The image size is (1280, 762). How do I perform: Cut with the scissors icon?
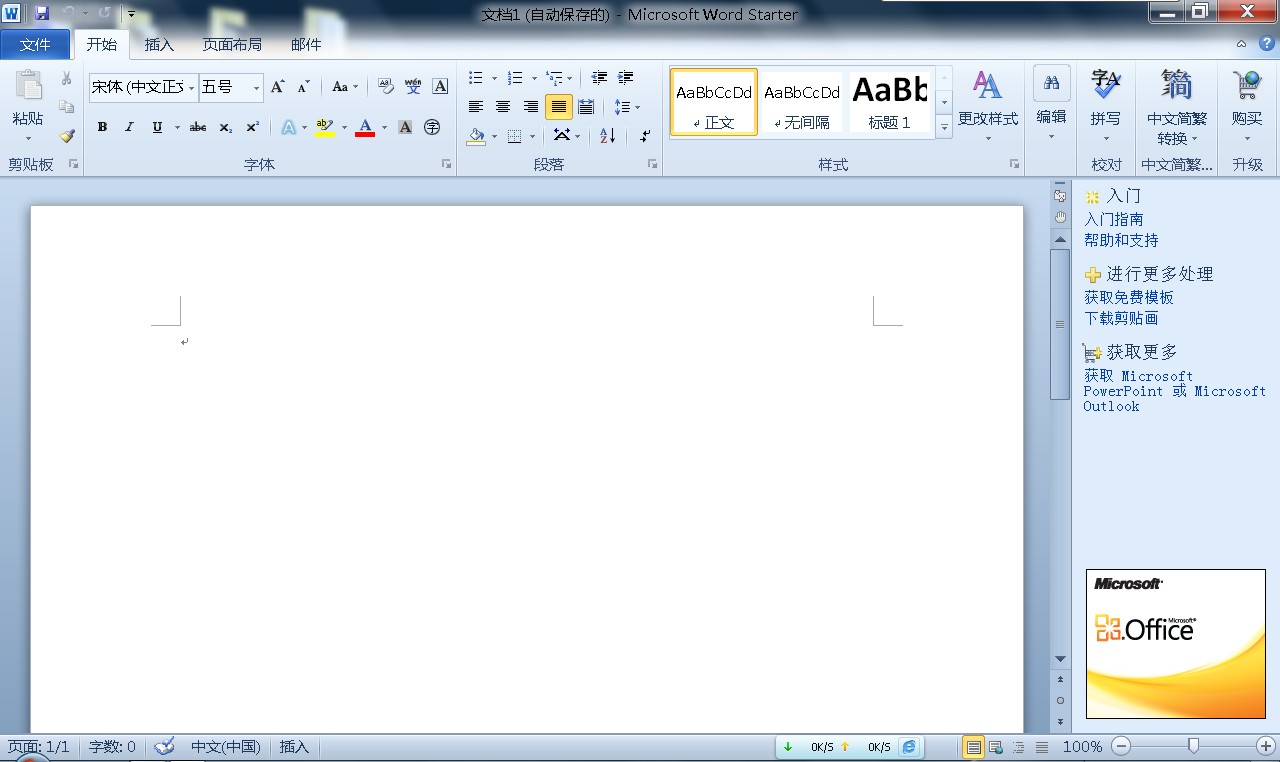pyautogui.click(x=66, y=78)
